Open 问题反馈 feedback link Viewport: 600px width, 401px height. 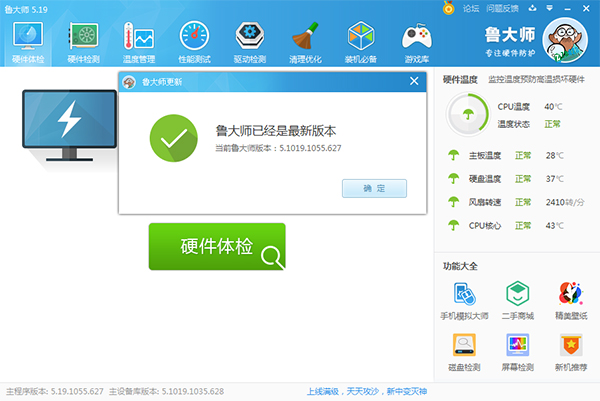502,8
